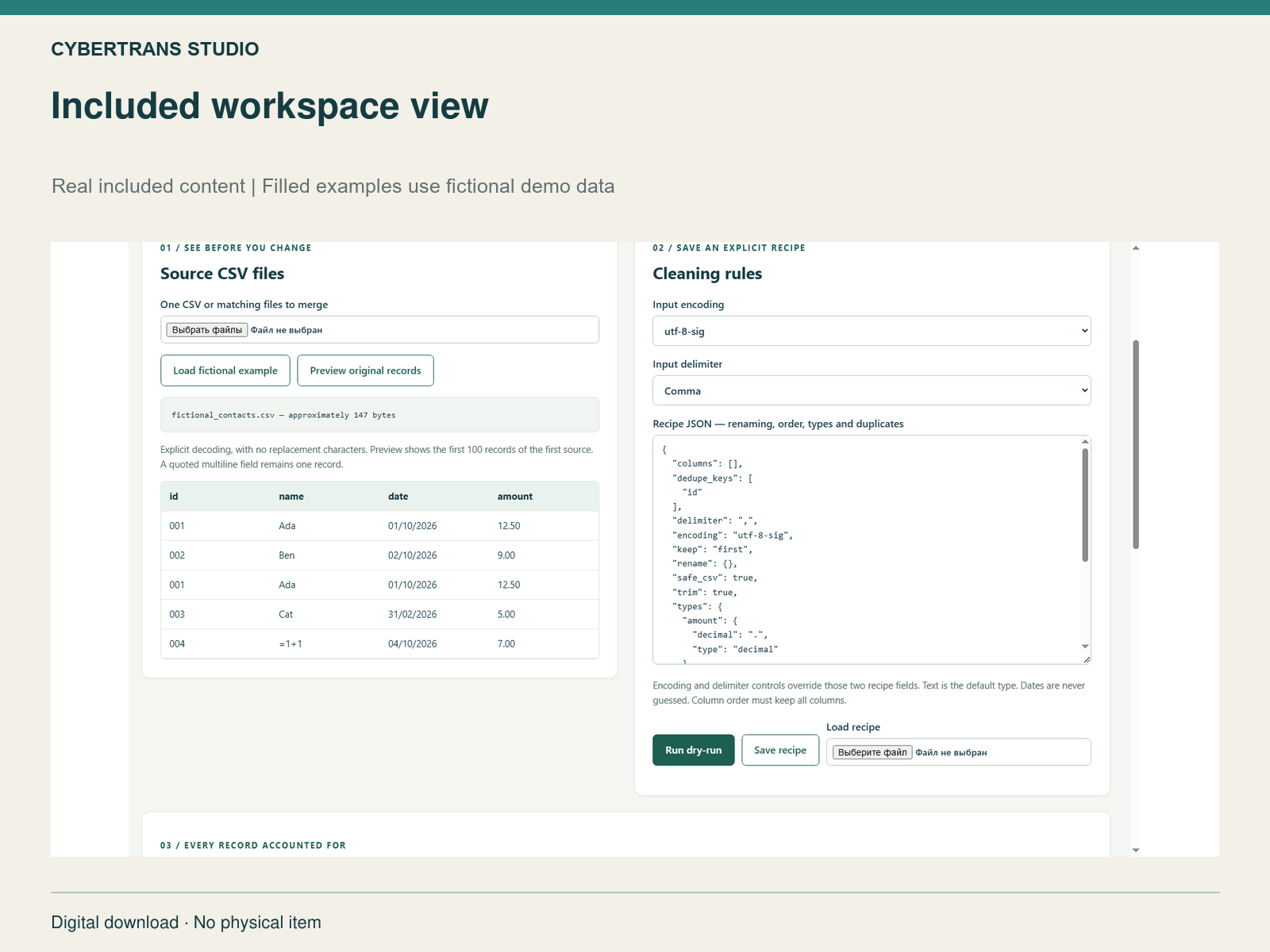1270x952 pixels.
Task: Preview original records
Action: tap(365, 370)
